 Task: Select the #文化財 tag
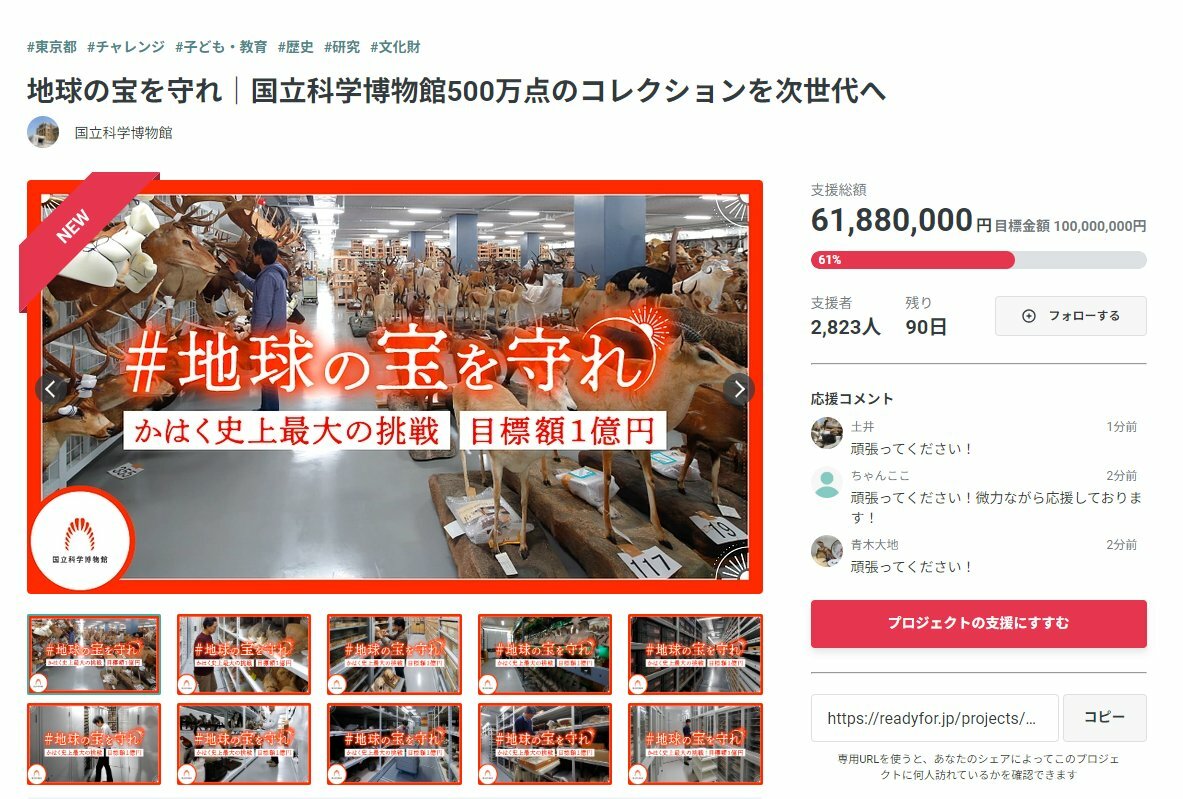pyautogui.click(x=395, y=47)
